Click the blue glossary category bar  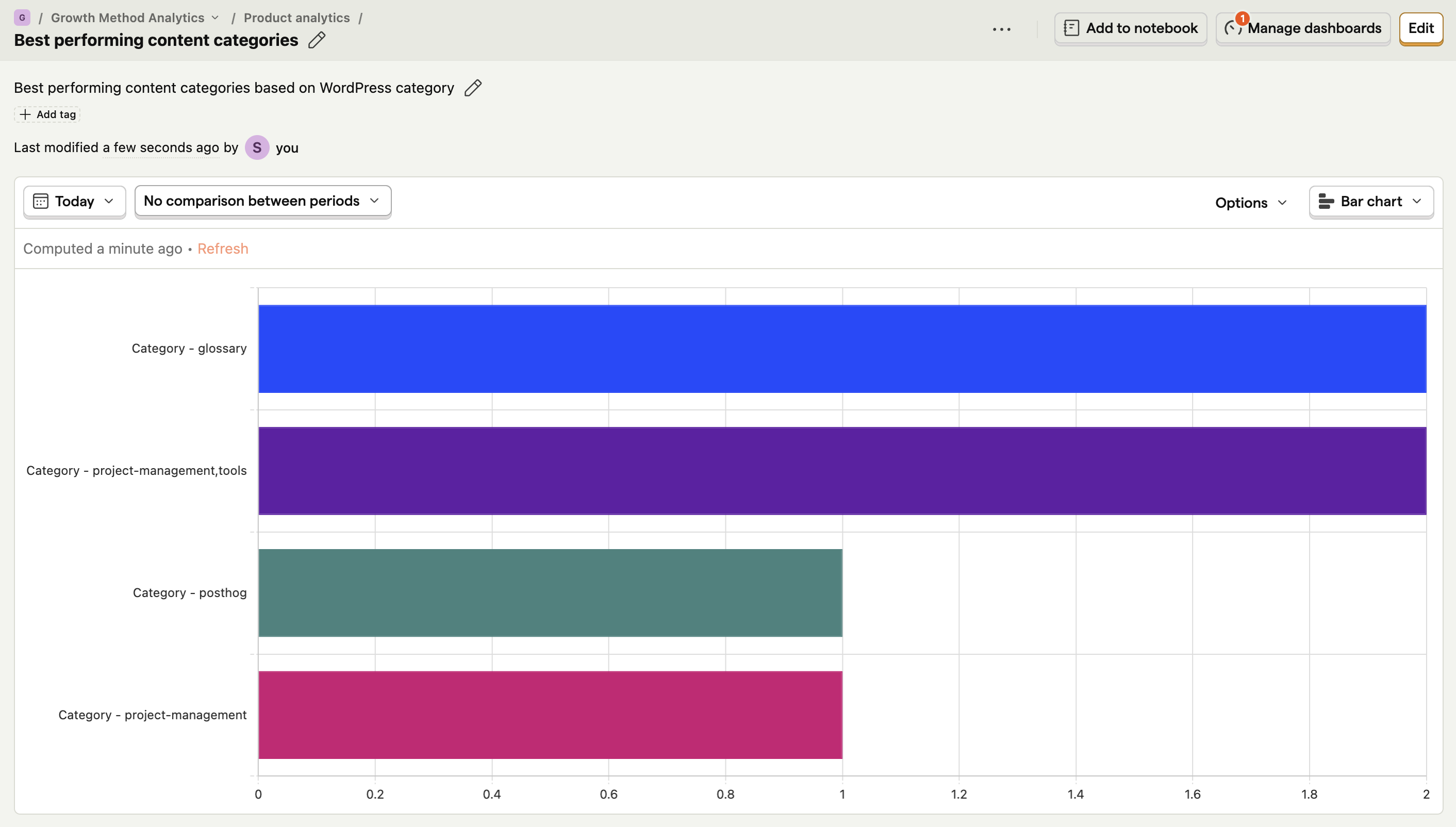842,349
